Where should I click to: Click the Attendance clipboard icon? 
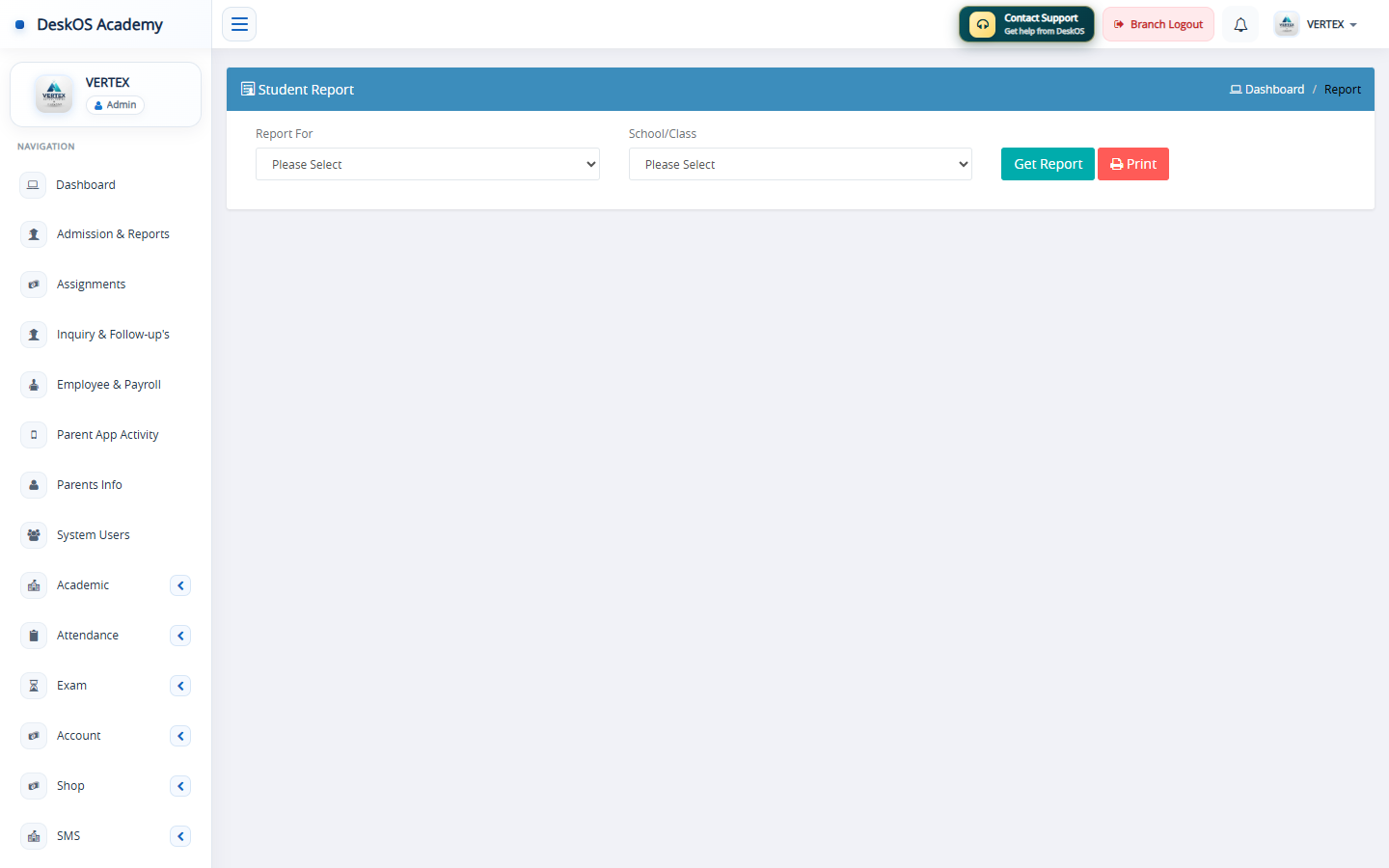pyautogui.click(x=34, y=636)
